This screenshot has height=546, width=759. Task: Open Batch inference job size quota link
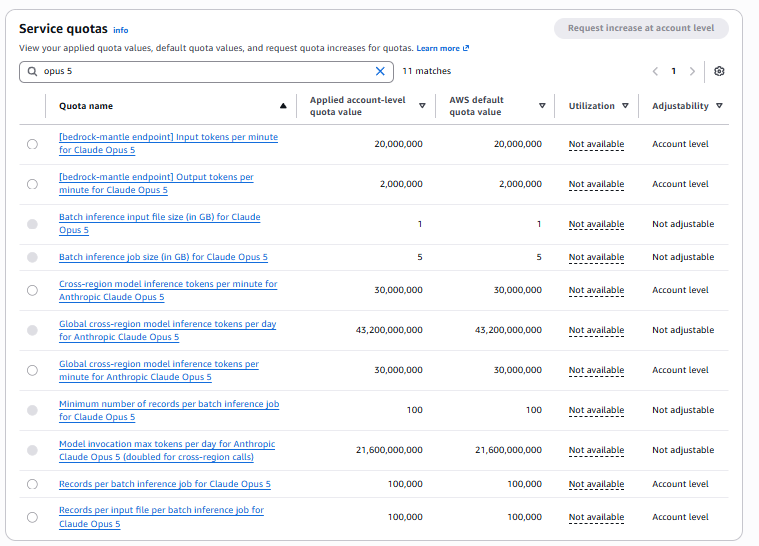[x=163, y=257]
